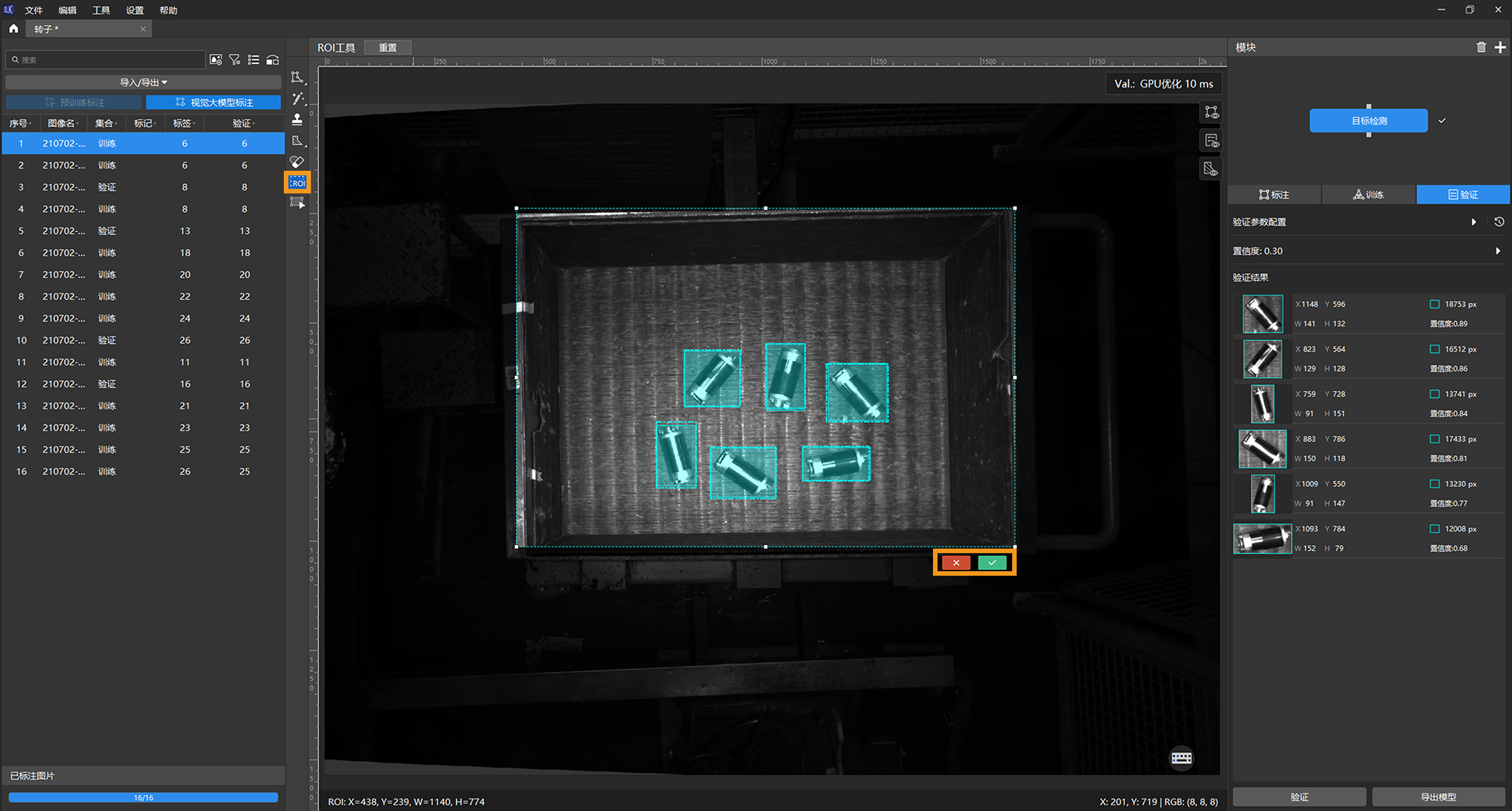Select the ROI tool in the vertical toolbar
This screenshot has width=1512, height=811.
297,183
